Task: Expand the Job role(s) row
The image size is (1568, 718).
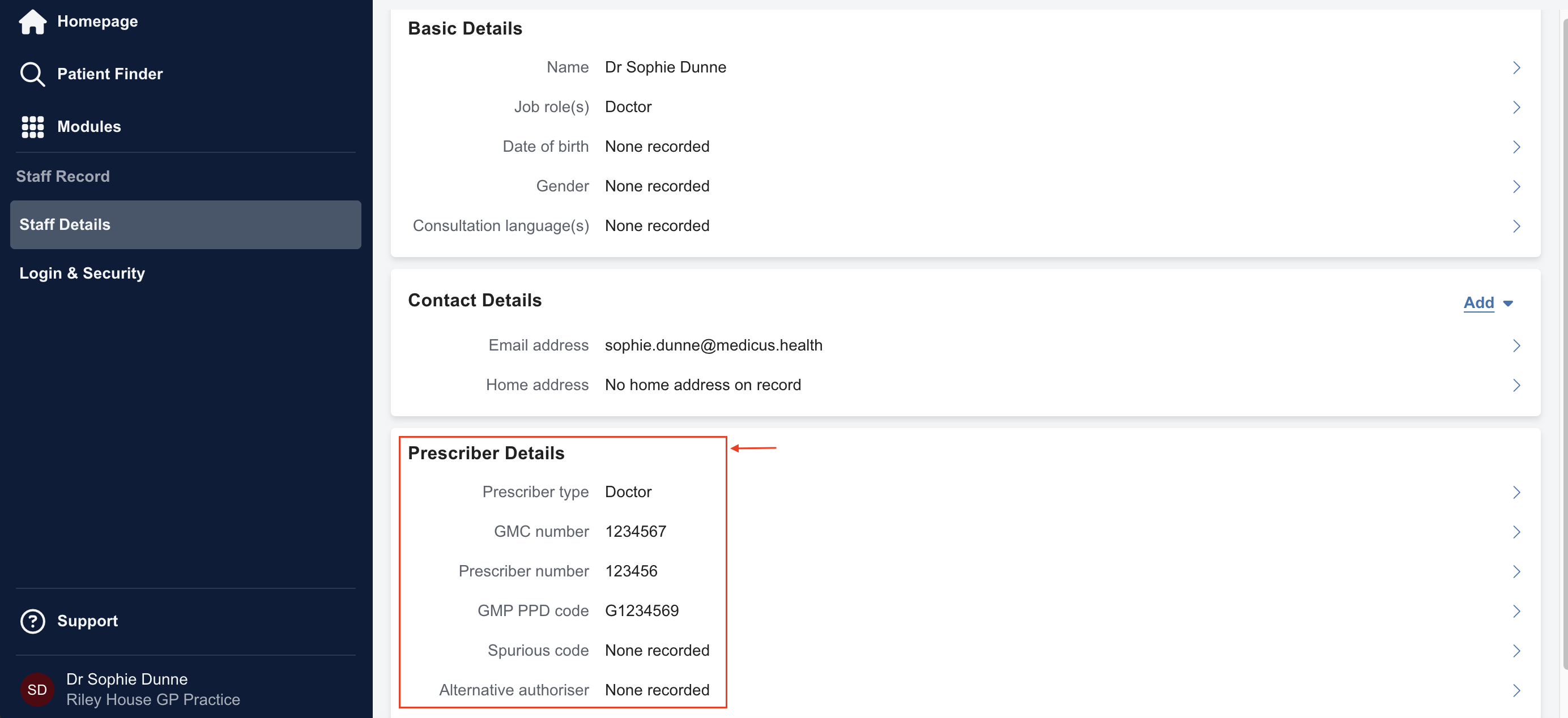Action: (1516, 107)
